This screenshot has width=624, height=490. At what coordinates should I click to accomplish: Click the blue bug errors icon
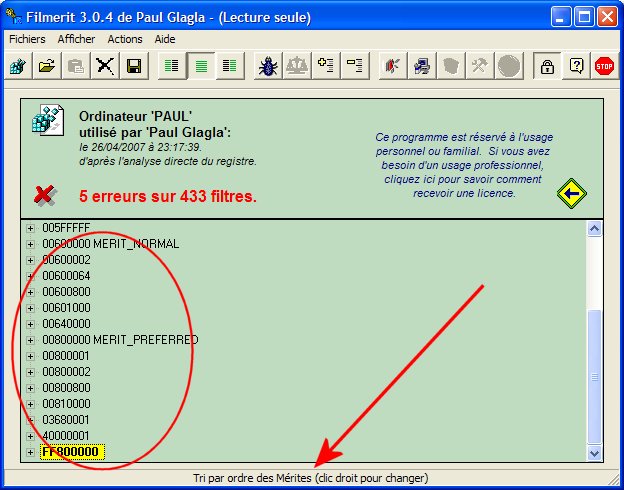pos(268,66)
